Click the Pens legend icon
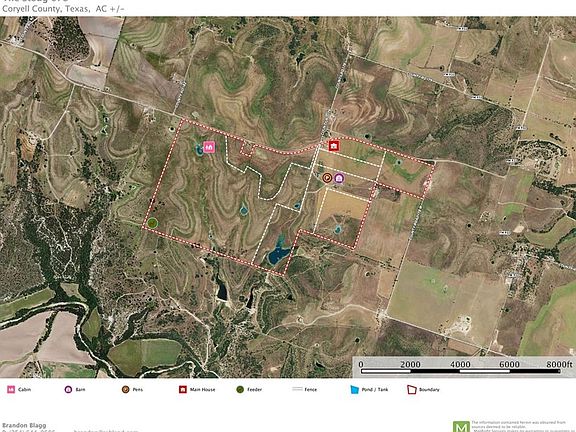576x432 pixels. pos(126,389)
